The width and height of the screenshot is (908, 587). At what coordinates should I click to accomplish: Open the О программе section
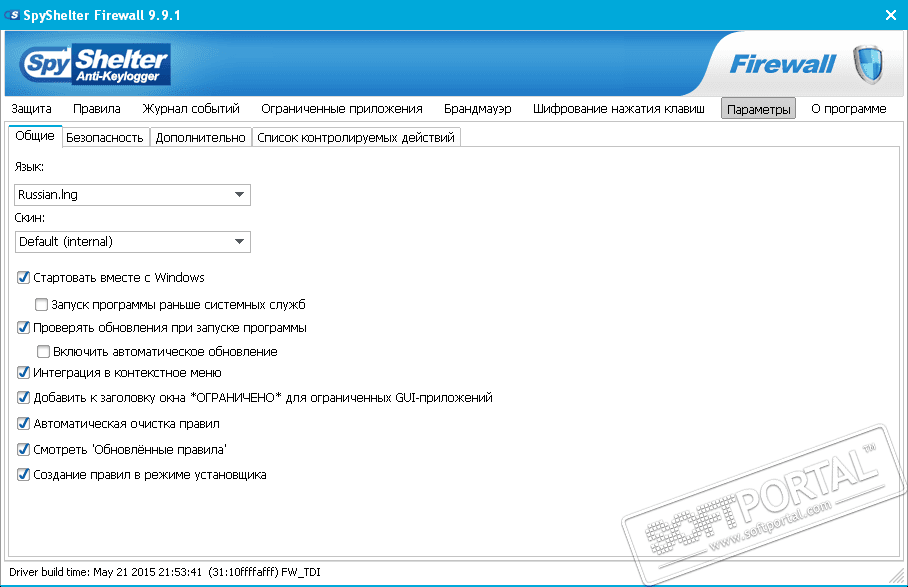point(848,109)
